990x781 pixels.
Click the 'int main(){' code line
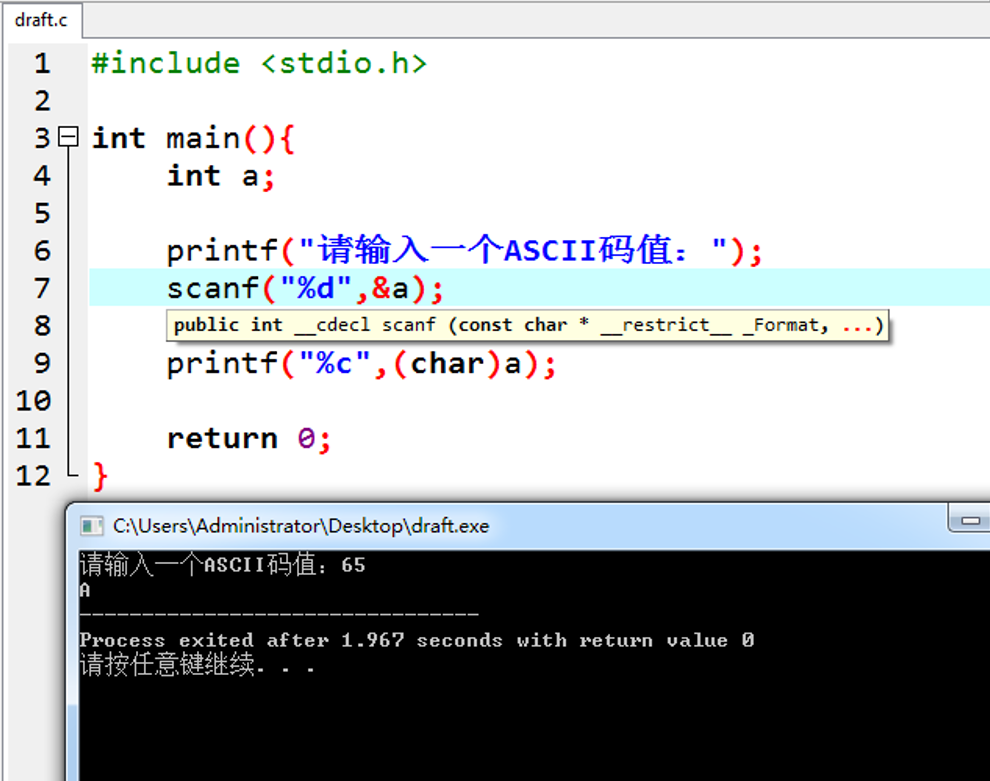tap(193, 138)
